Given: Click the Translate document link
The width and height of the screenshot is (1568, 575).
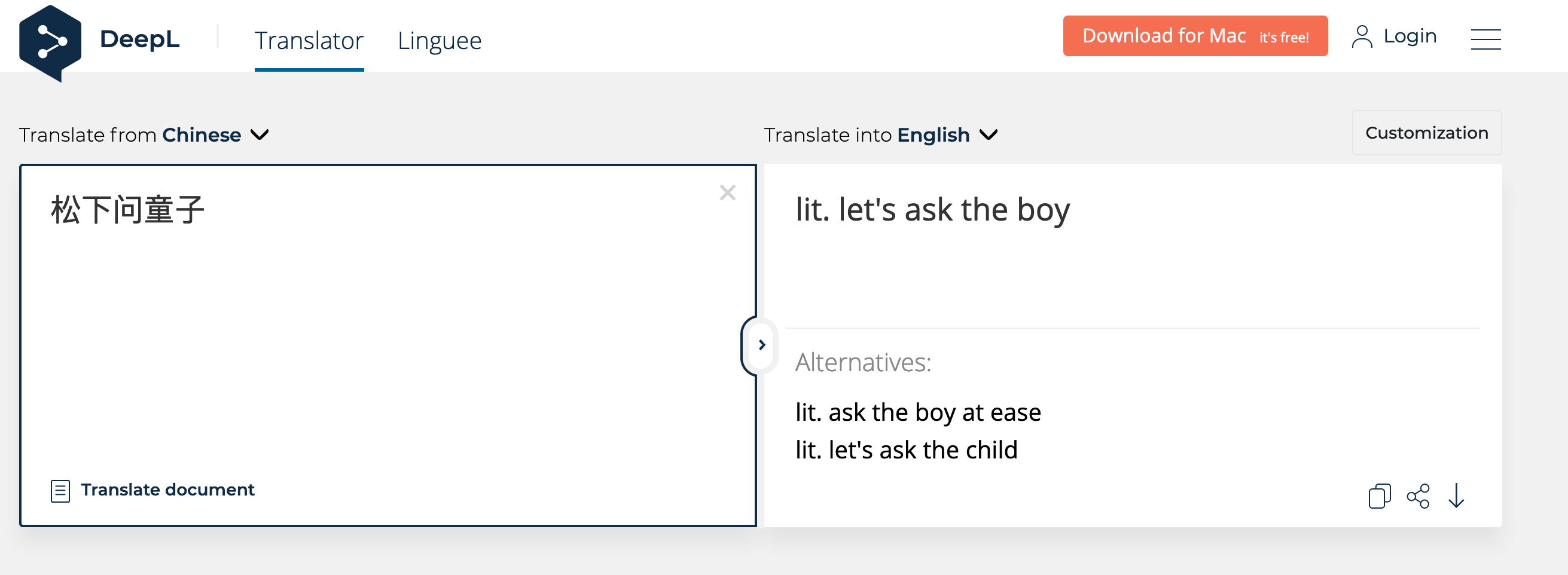Looking at the screenshot, I should tap(167, 490).
